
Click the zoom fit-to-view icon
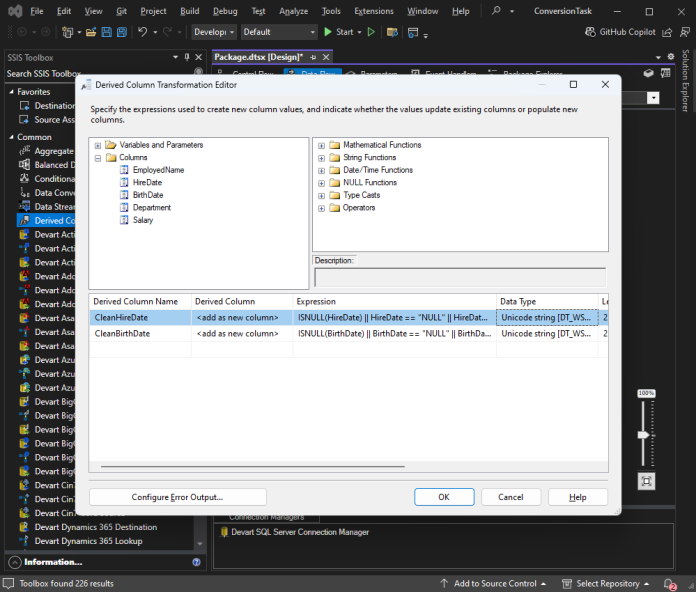(646, 481)
